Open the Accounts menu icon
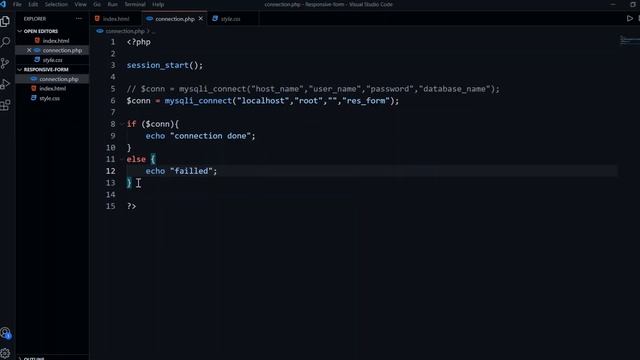The height and width of the screenshot is (360, 640). (5, 333)
